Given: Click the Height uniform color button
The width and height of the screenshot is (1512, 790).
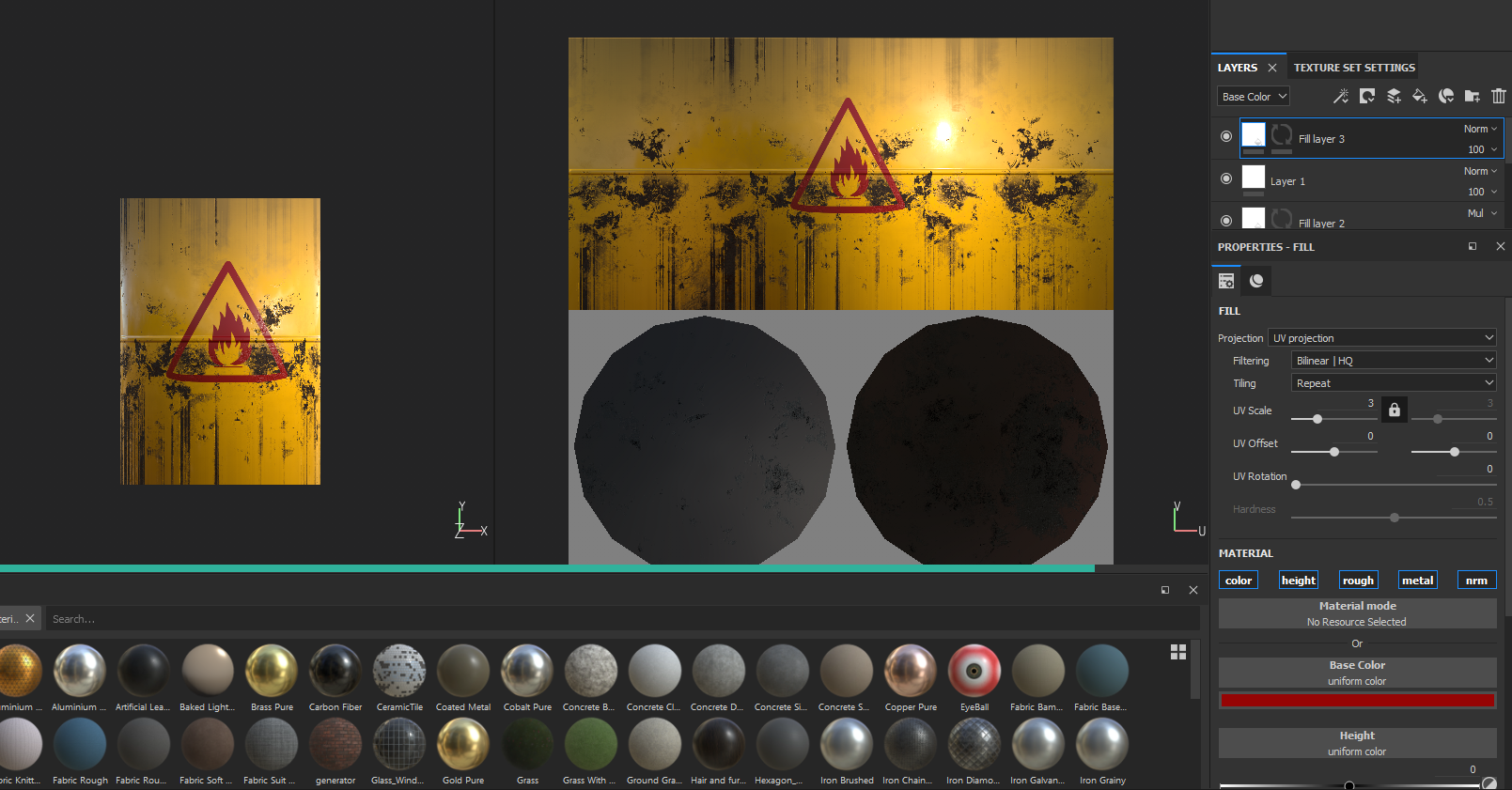Looking at the screenshot, I should tap(1358, 743).
